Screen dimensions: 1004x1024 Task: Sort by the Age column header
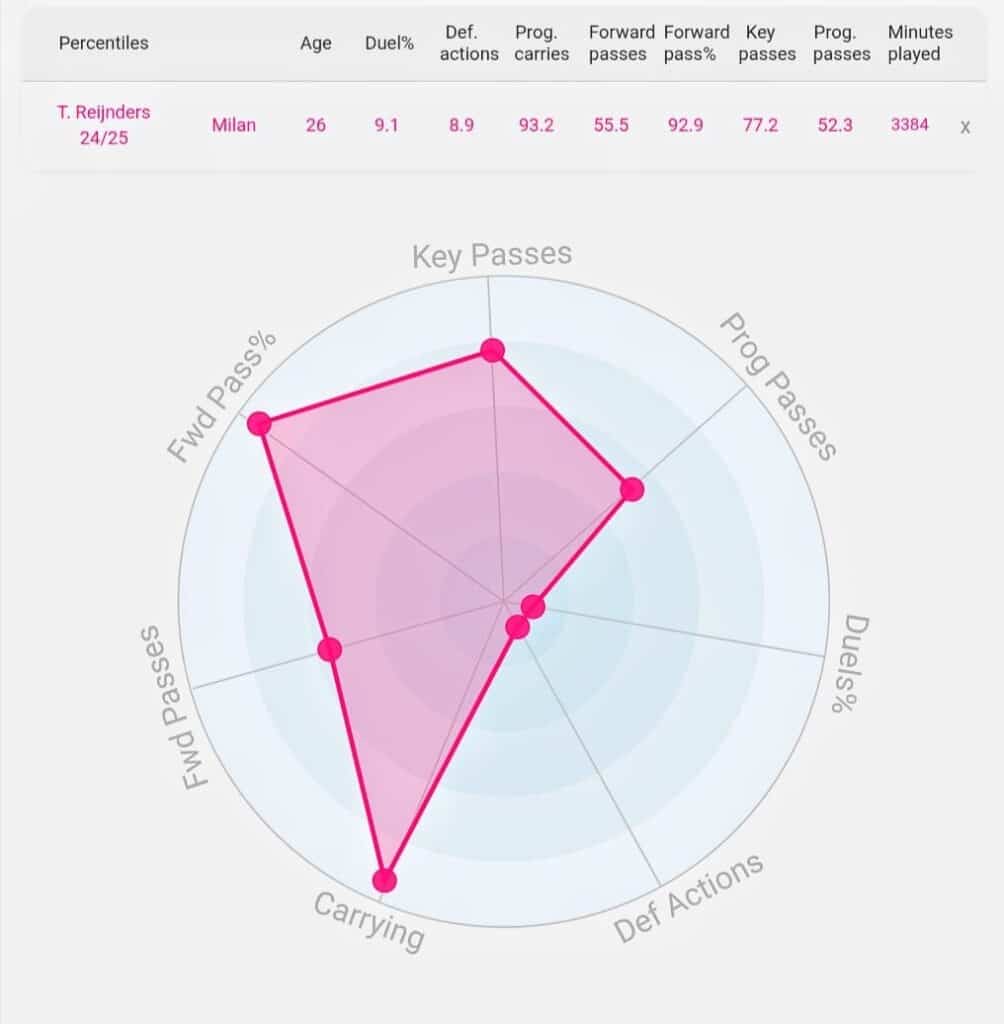(316, 43)
